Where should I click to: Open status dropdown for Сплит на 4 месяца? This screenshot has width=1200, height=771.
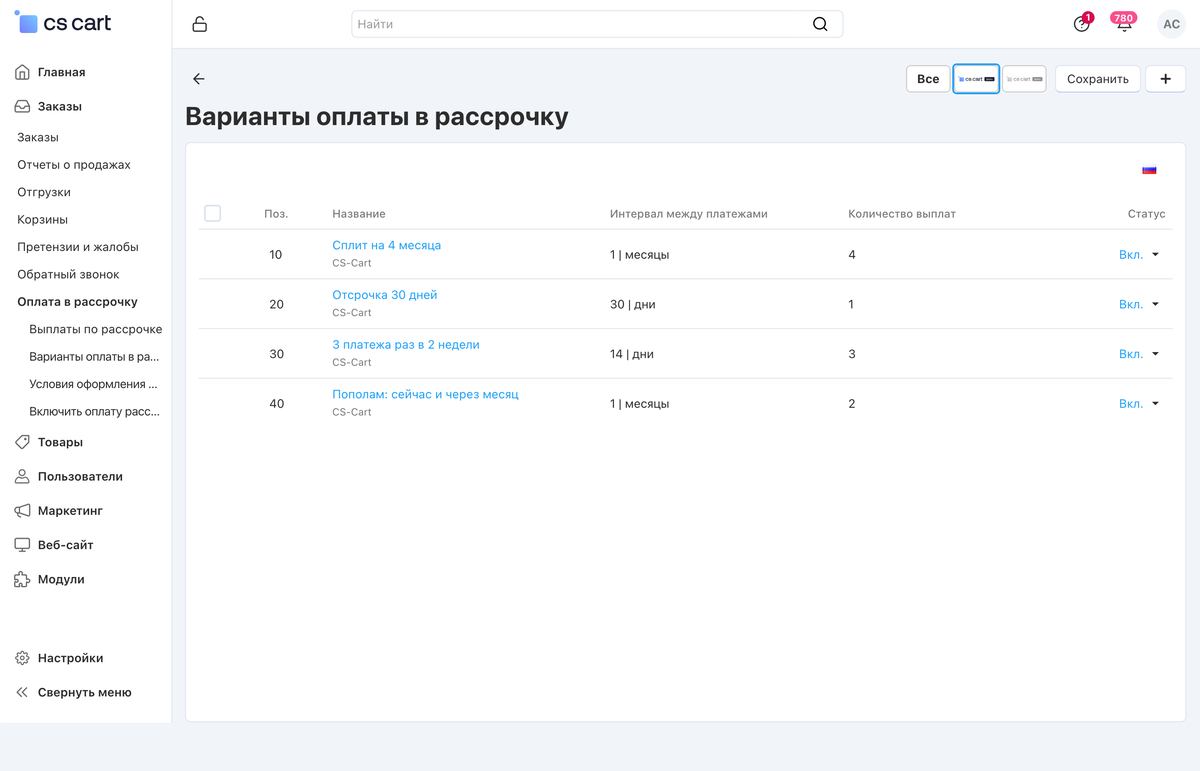[1139, 255]
